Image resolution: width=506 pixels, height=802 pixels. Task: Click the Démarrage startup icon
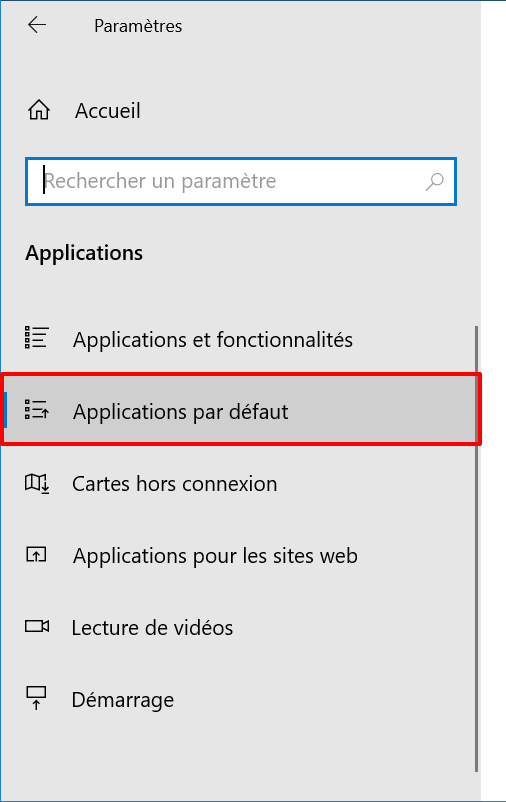(36, 698)
